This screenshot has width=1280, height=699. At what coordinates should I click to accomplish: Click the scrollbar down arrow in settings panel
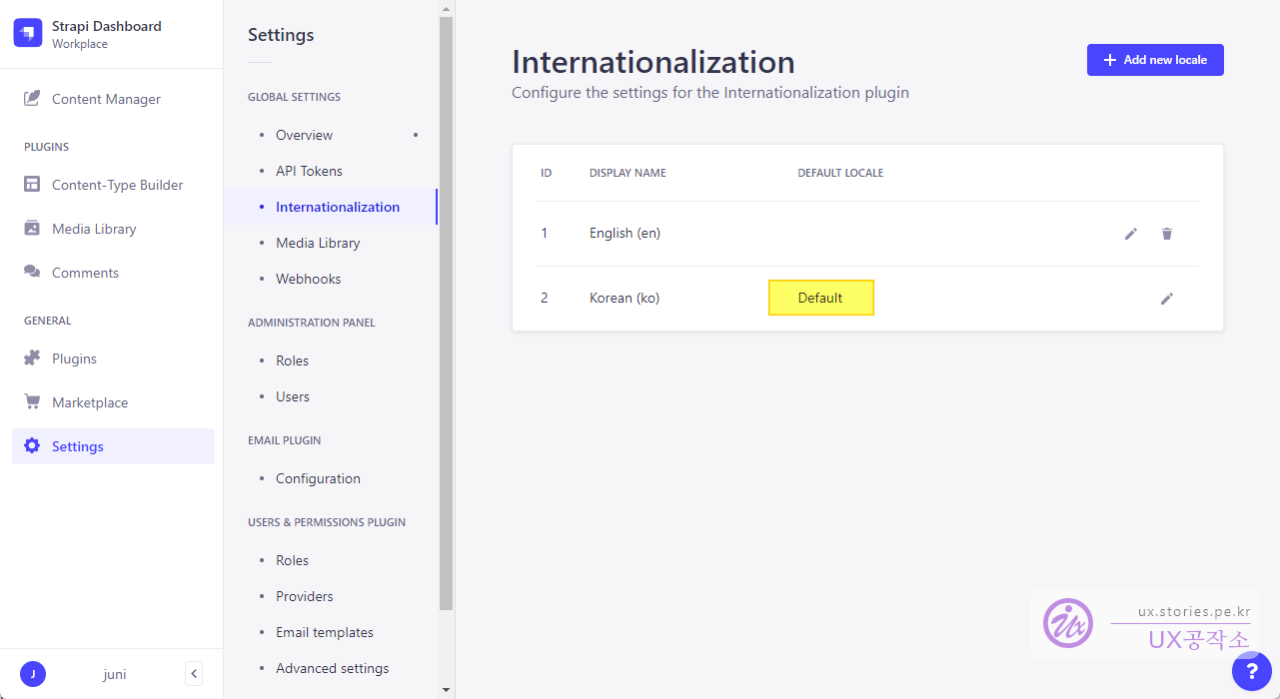(446, 690)
